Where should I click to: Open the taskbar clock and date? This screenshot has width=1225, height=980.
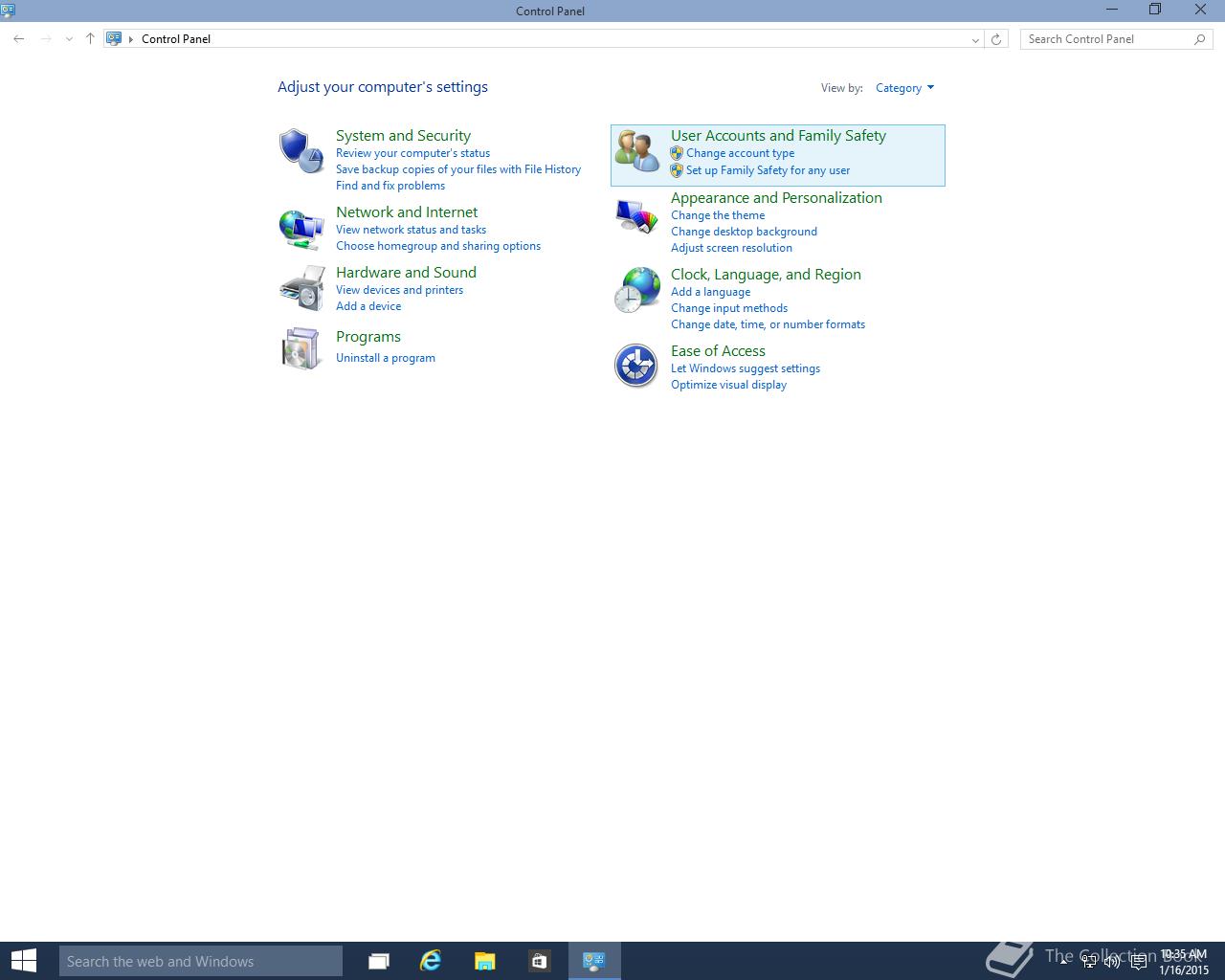click(1184, 962)
